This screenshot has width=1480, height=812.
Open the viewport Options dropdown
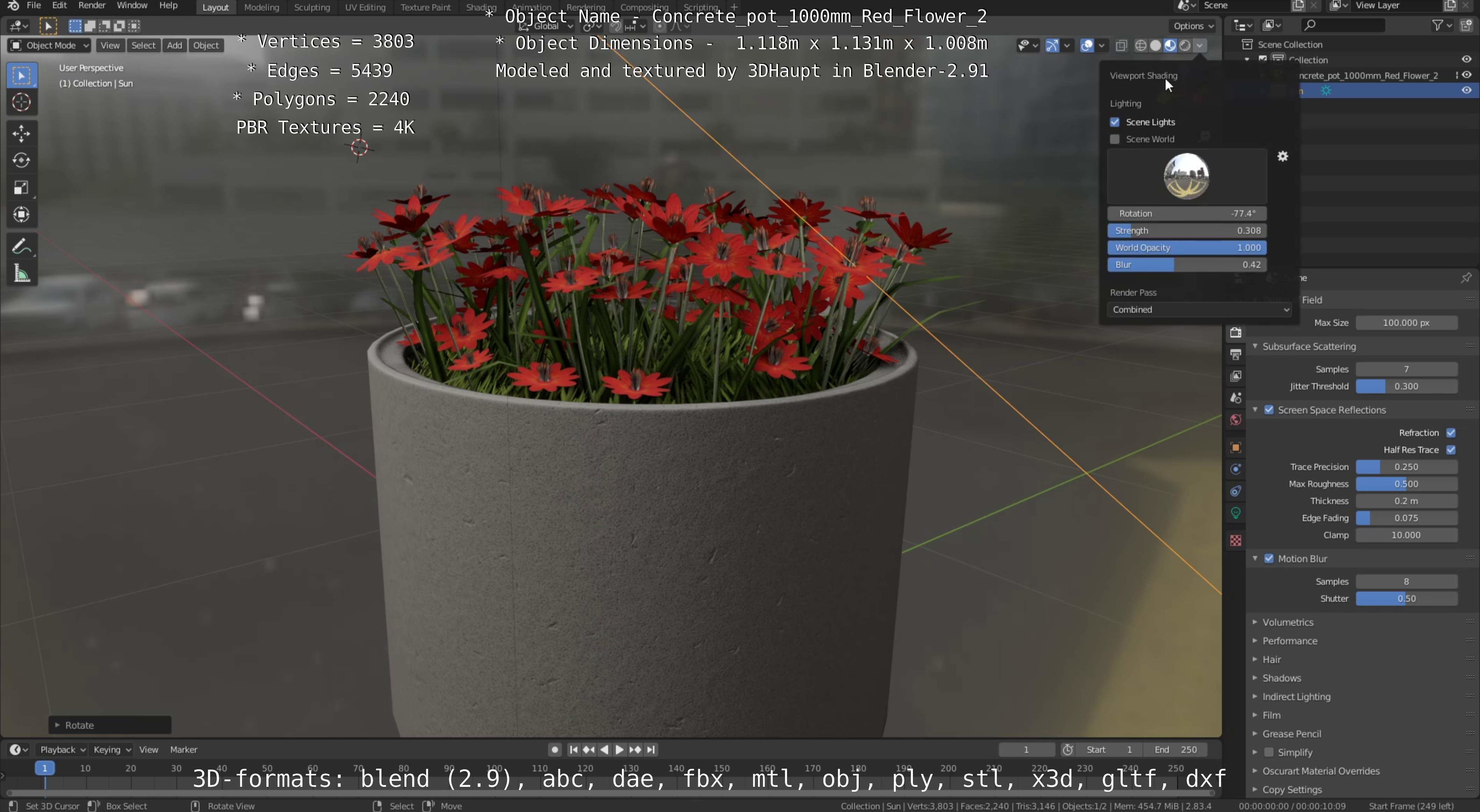(1193, 26)
